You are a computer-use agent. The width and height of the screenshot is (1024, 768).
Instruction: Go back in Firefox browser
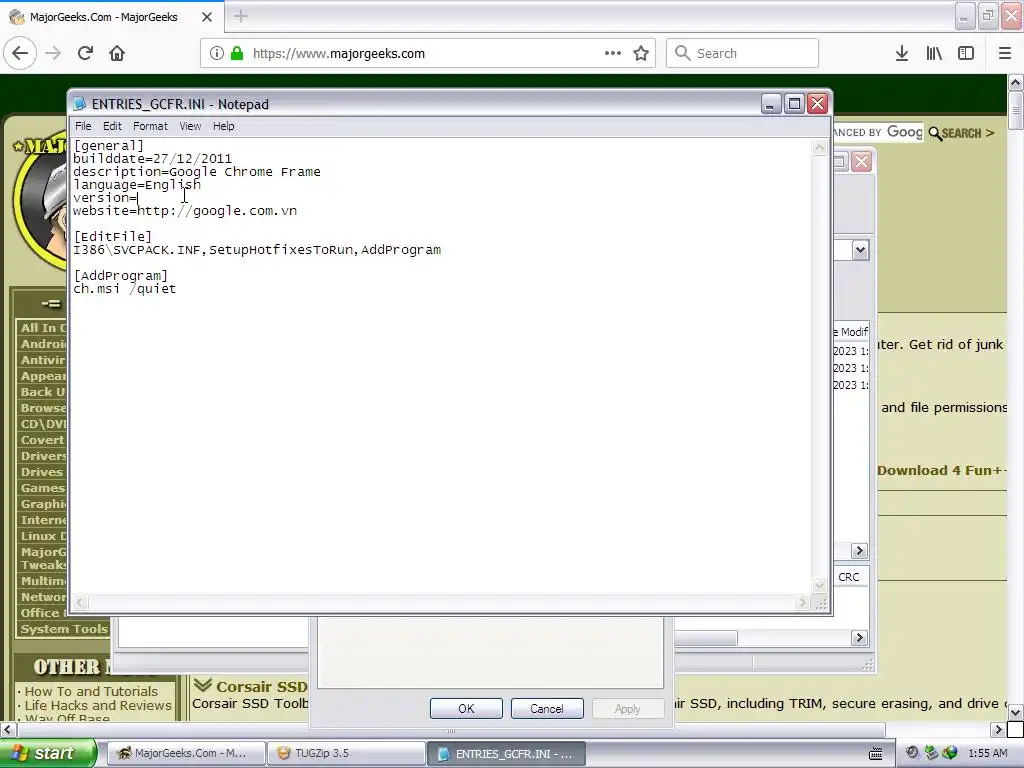pyautogui.click(x=20, y=53)
